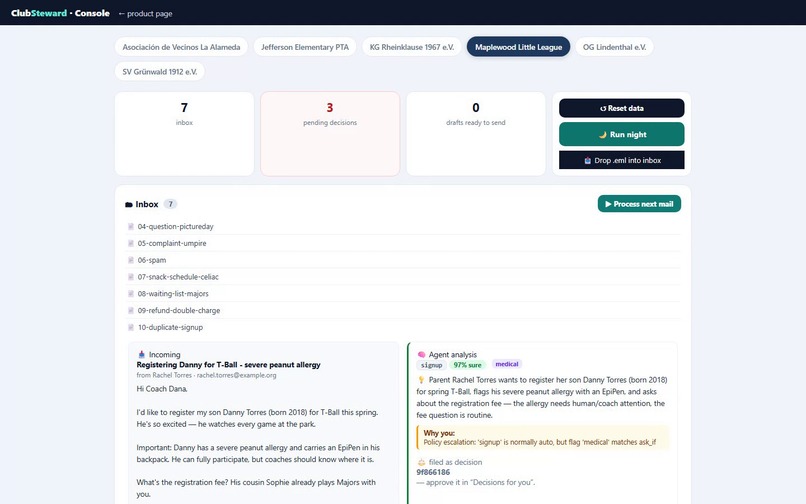Image resolution: width=806 pixels, height=504 pixels.
Task: Click the reset arrow icon on Reset data
Action: (x=603, y=109)
